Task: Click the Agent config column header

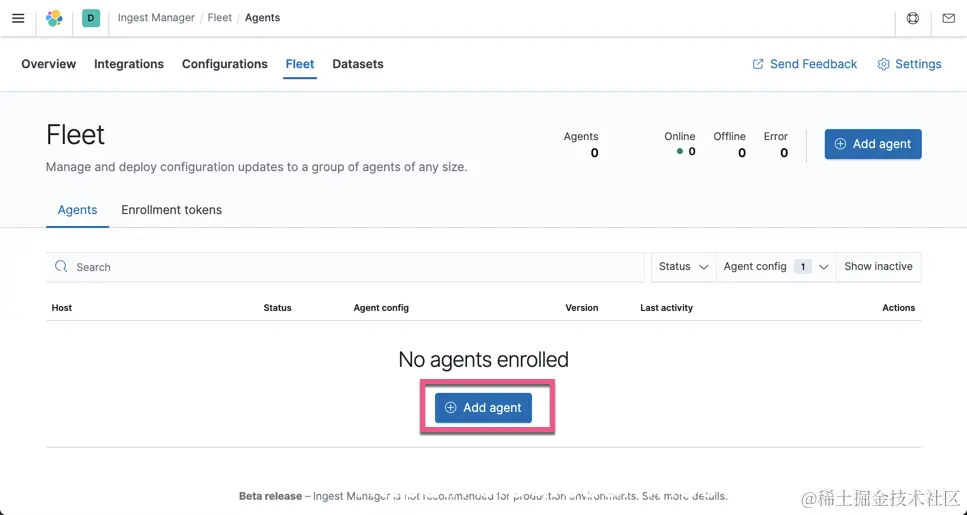Action: click(381, 308)
